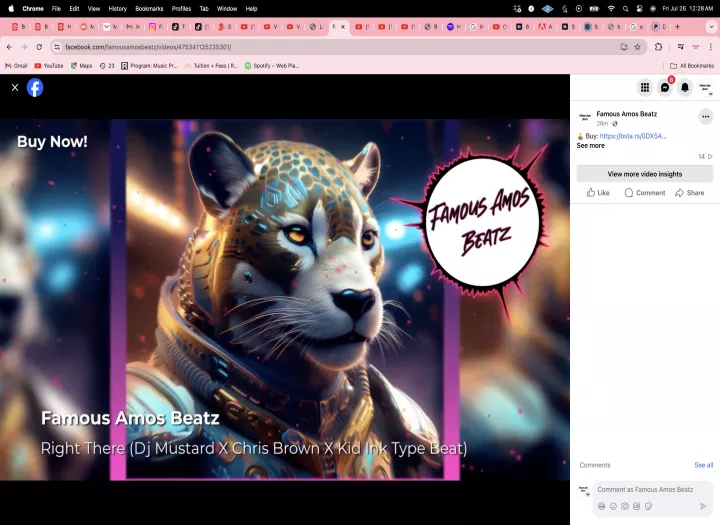720x525 pixels.
Task: Open Spotlight search in menu bar
Action: tap(625, 9)
